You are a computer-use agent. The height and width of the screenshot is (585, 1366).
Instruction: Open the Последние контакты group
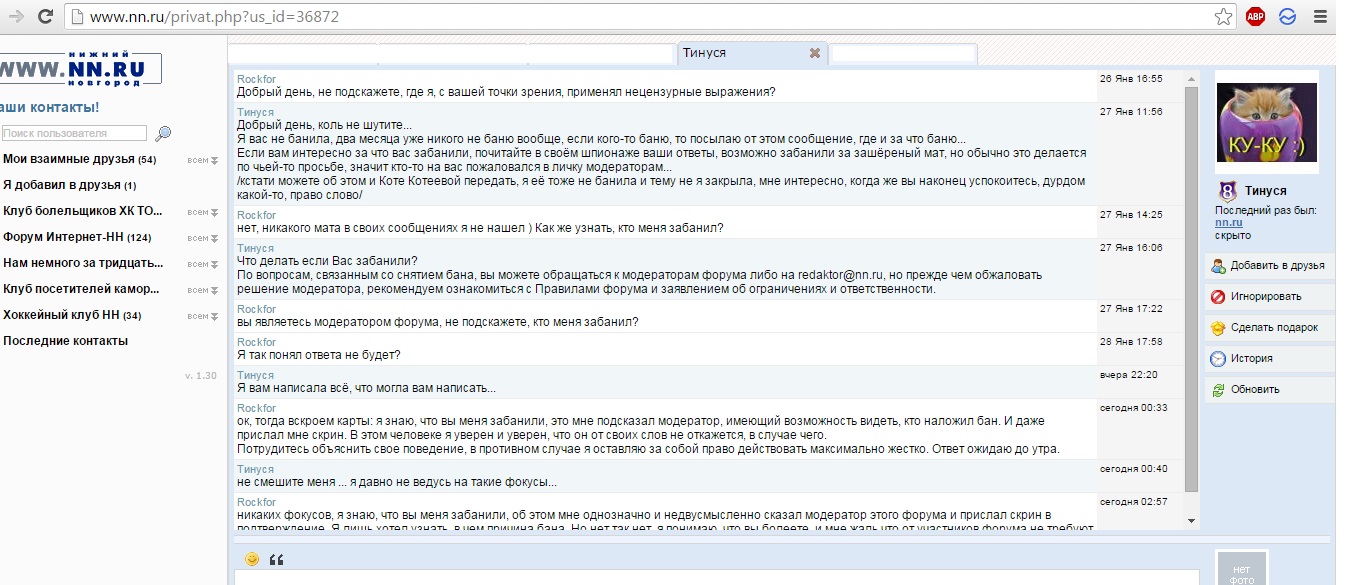coord(66,341)
